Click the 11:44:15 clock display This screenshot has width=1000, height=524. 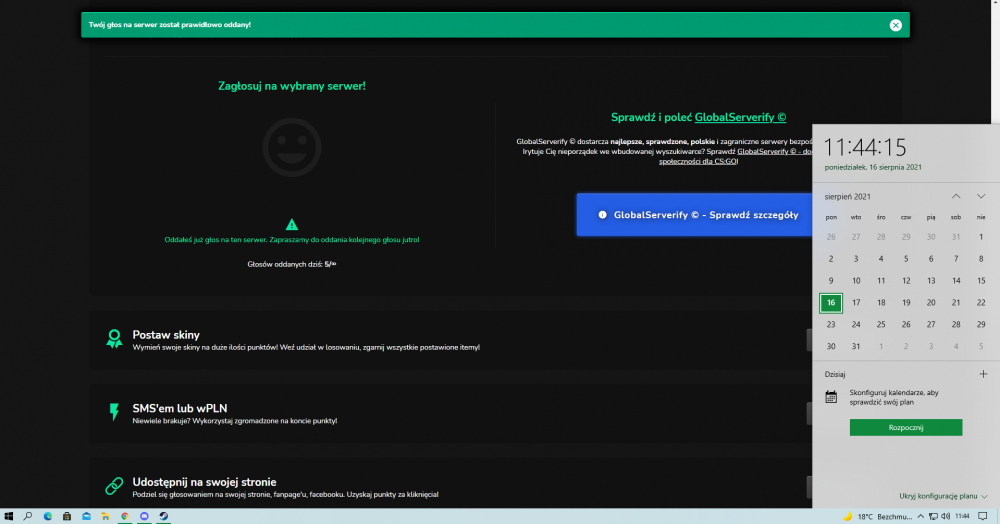pos(865,148)
